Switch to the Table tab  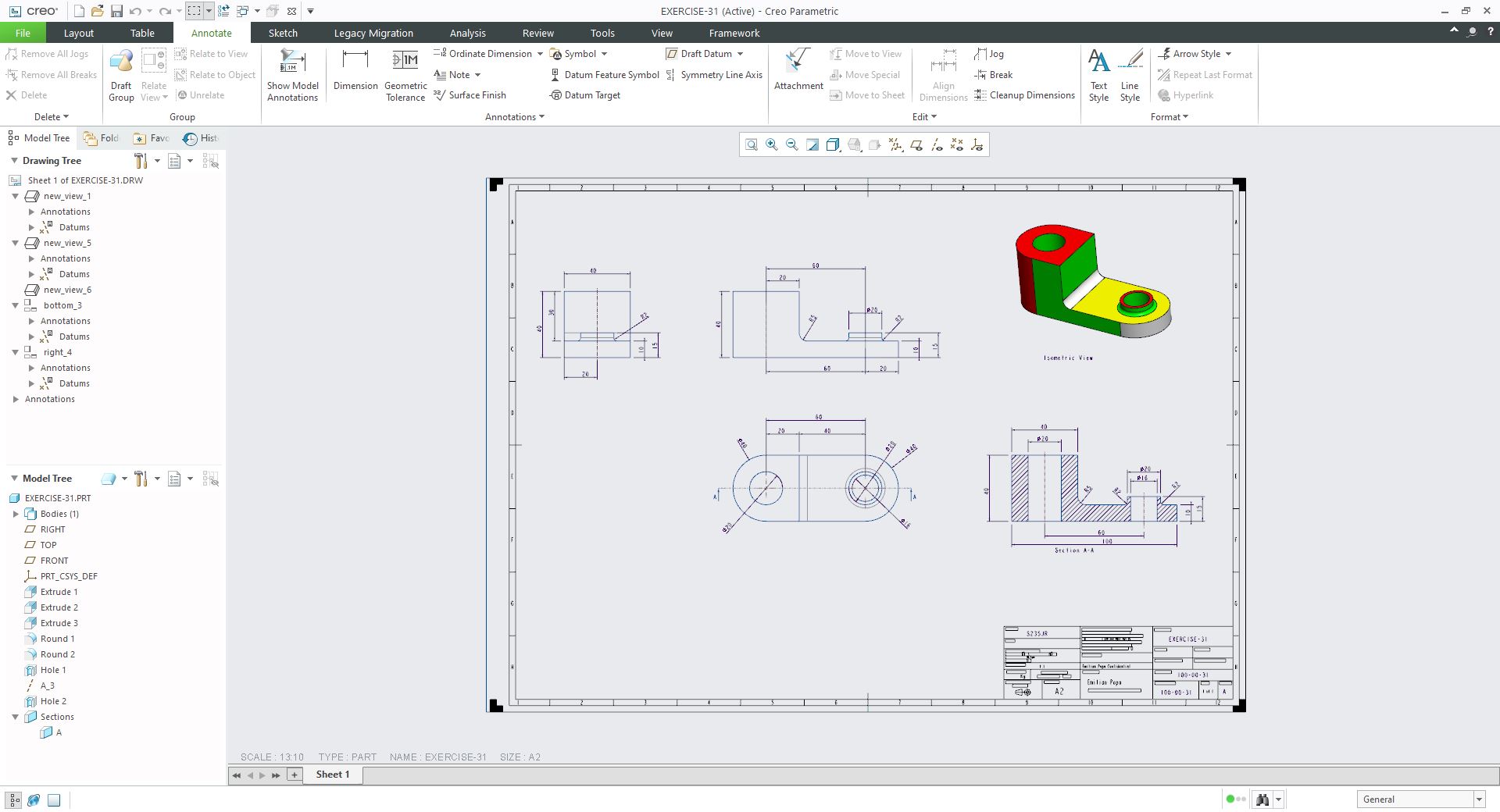tap(142, 33)
